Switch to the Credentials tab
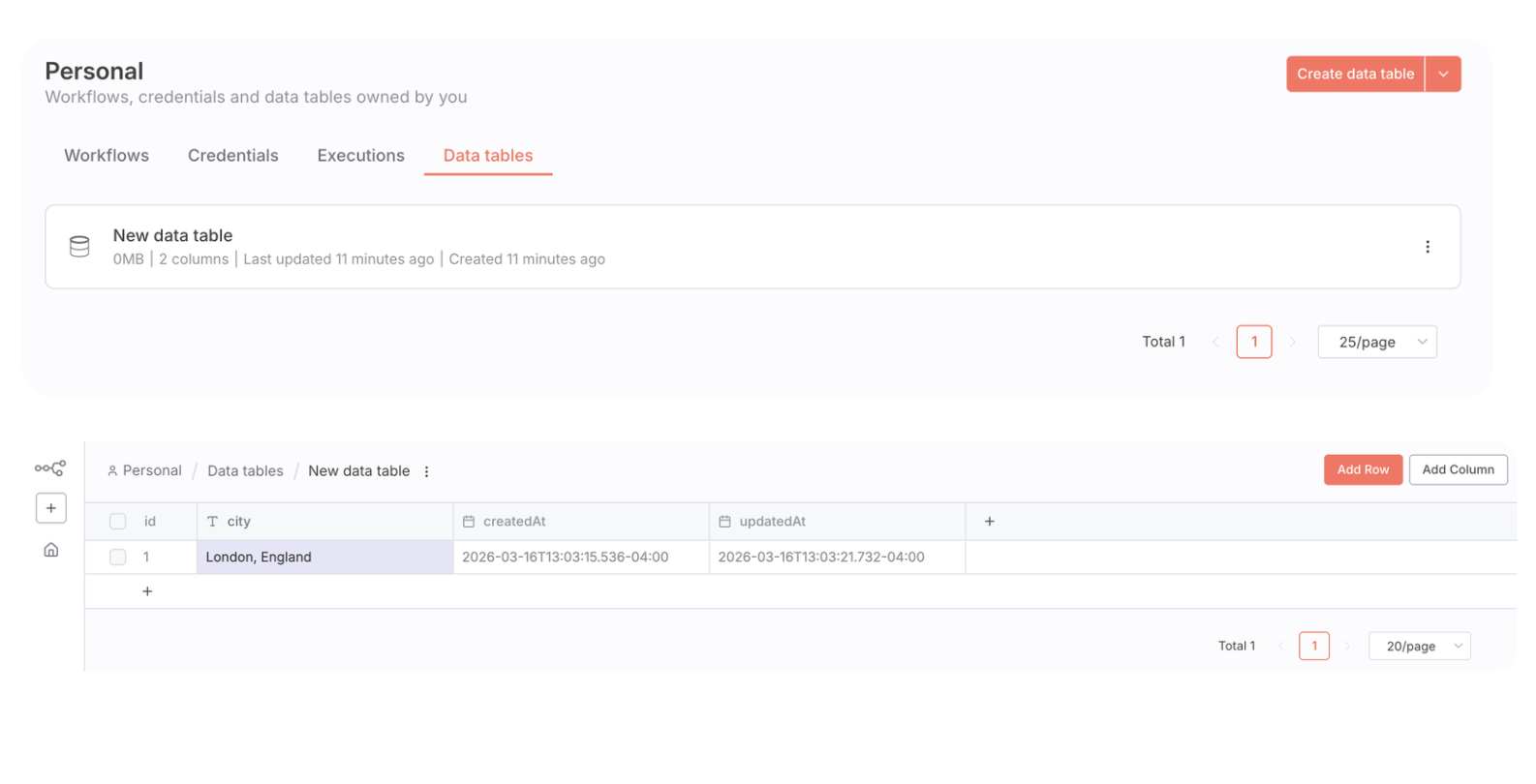Screen dimensions: 1536x784 (x=232, y=156)
